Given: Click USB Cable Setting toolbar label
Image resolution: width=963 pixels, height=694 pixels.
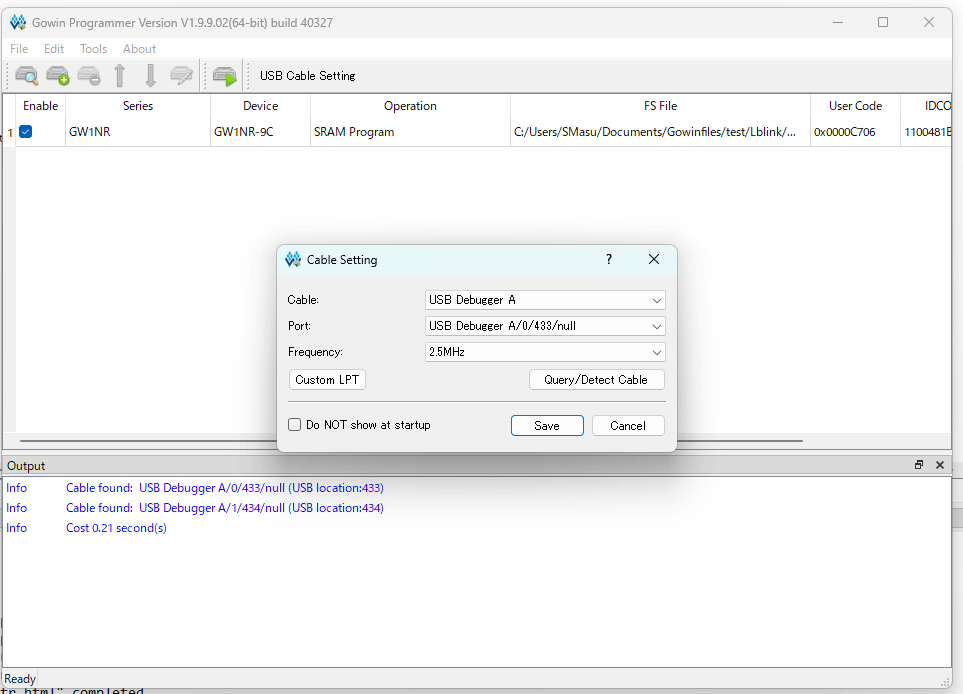Looking at the screenshot, I should click(308, 76).
